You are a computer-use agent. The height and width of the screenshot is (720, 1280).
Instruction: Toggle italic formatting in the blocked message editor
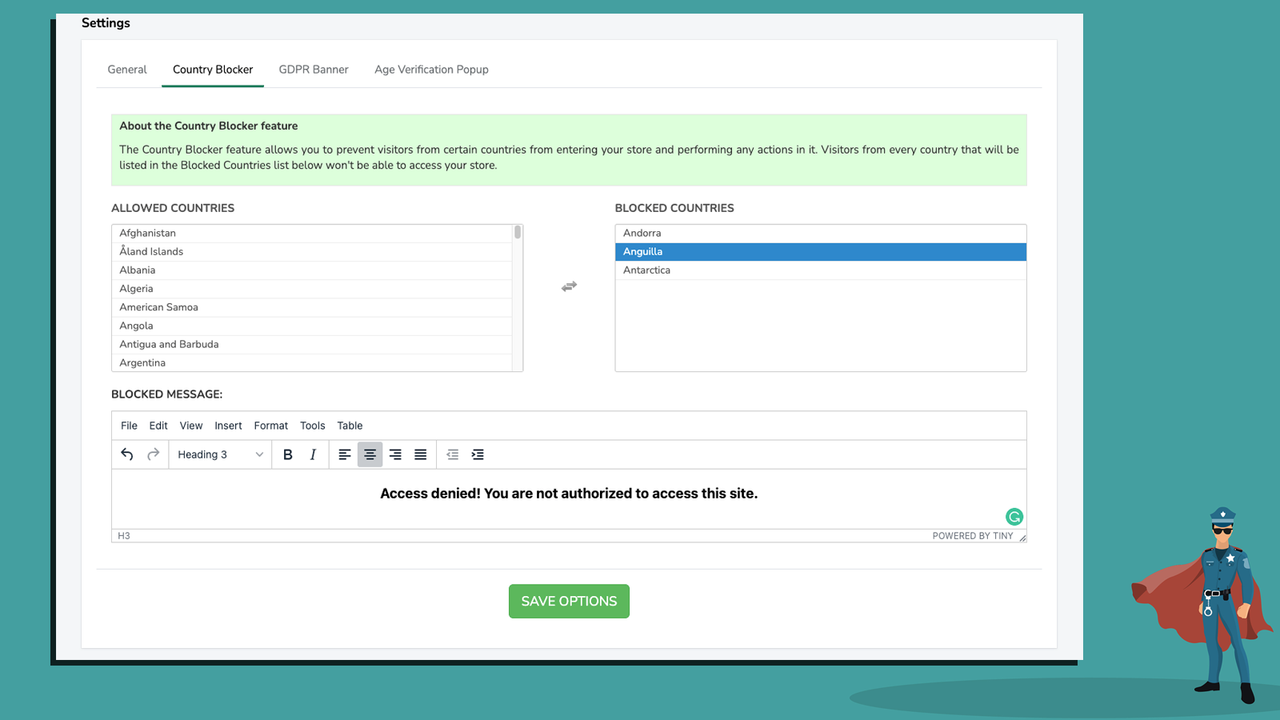click(x=312, y=454)
